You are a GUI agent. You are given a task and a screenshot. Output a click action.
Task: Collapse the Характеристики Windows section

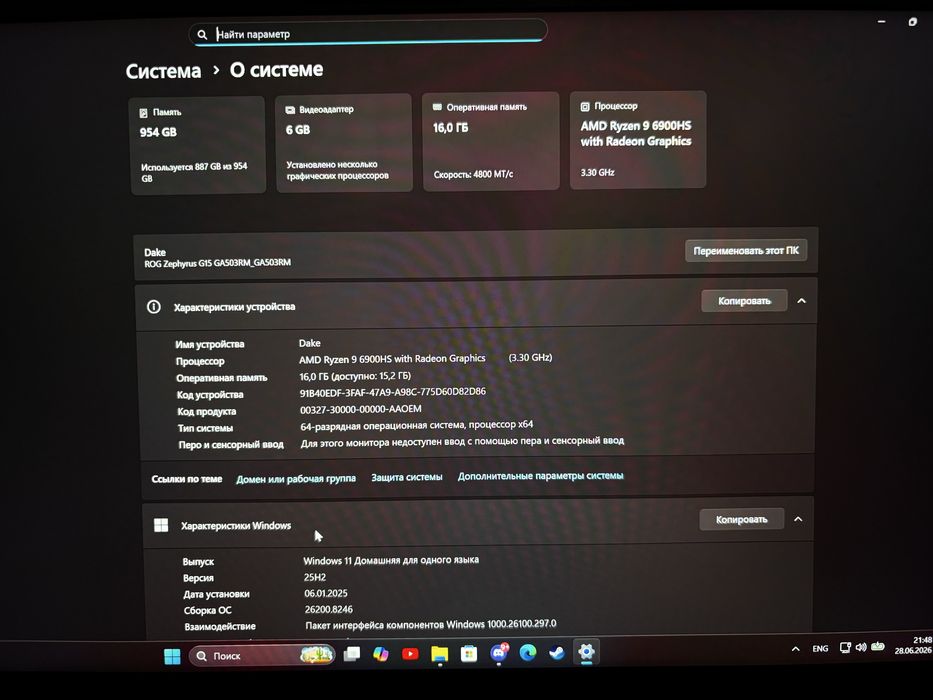click(x=798, y=519)
